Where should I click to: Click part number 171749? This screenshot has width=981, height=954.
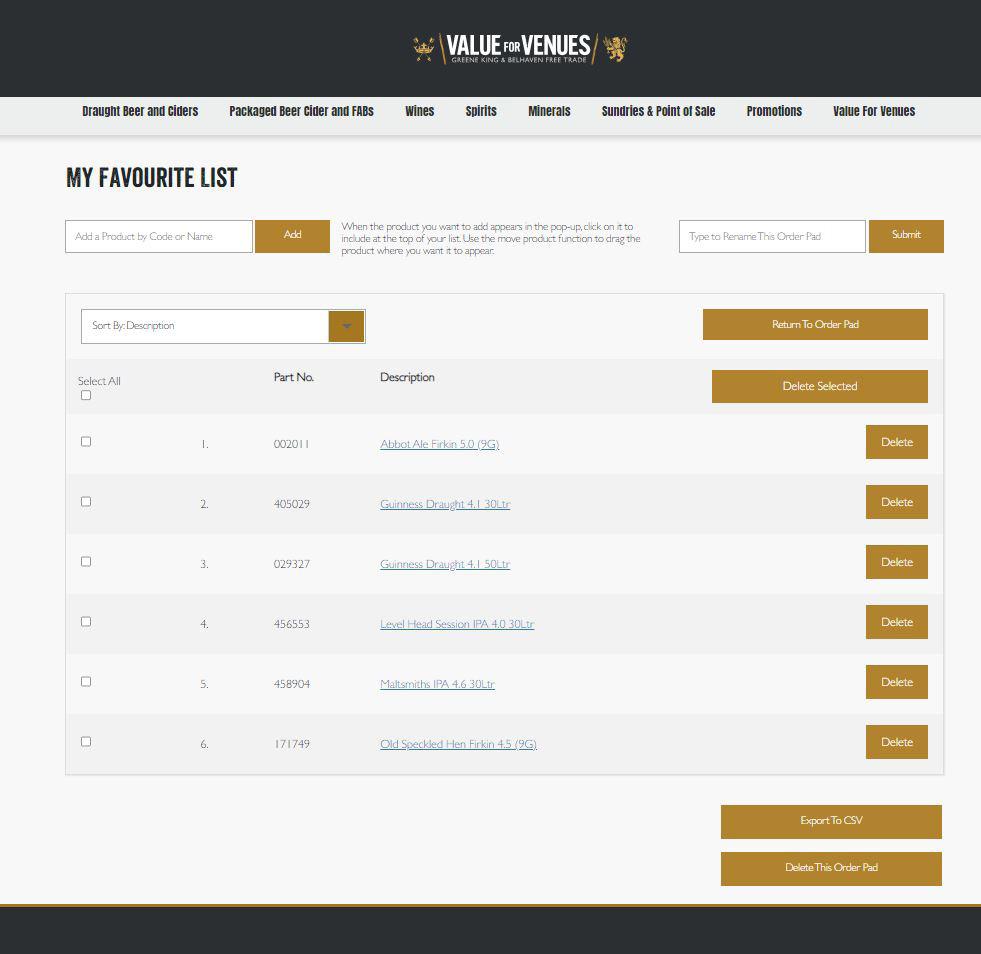tap(292, 744)
